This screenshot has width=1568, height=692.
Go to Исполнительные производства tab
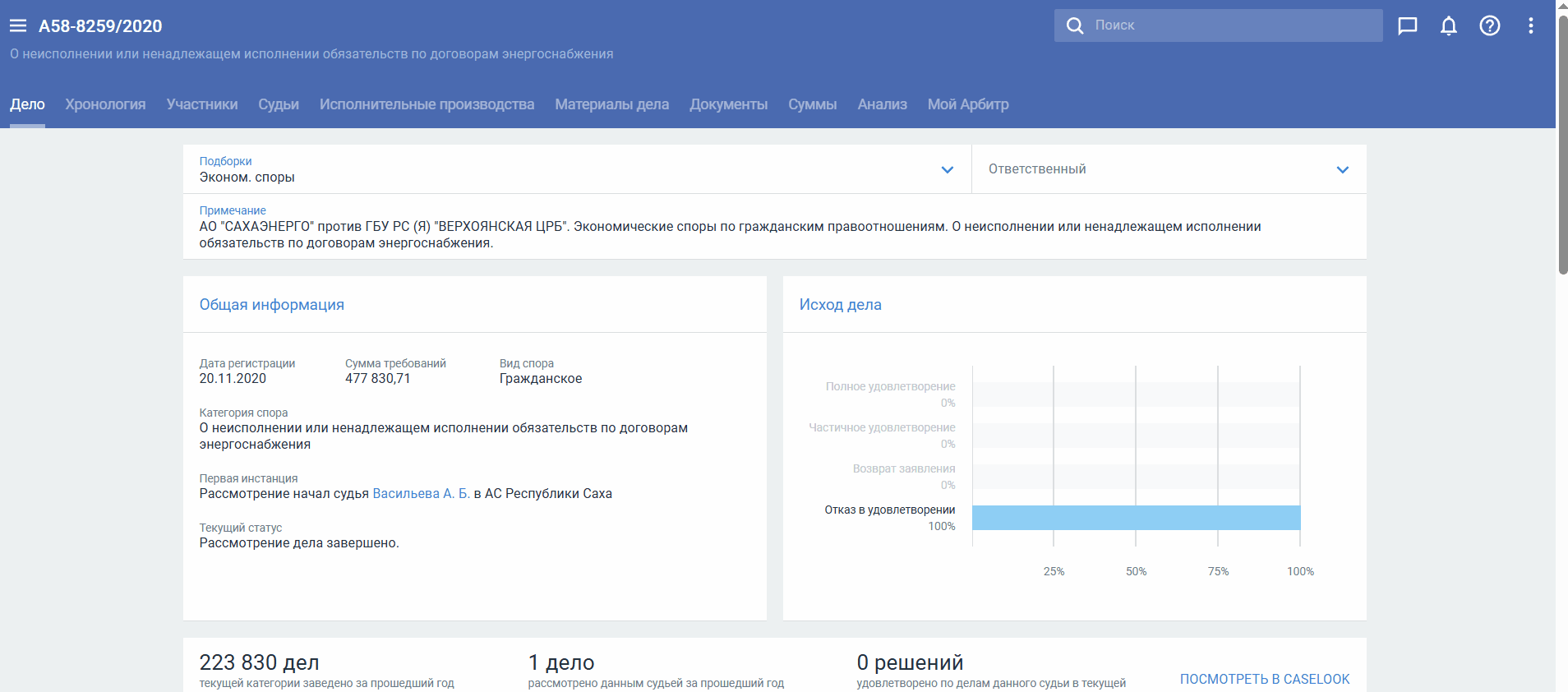point(427,104)
